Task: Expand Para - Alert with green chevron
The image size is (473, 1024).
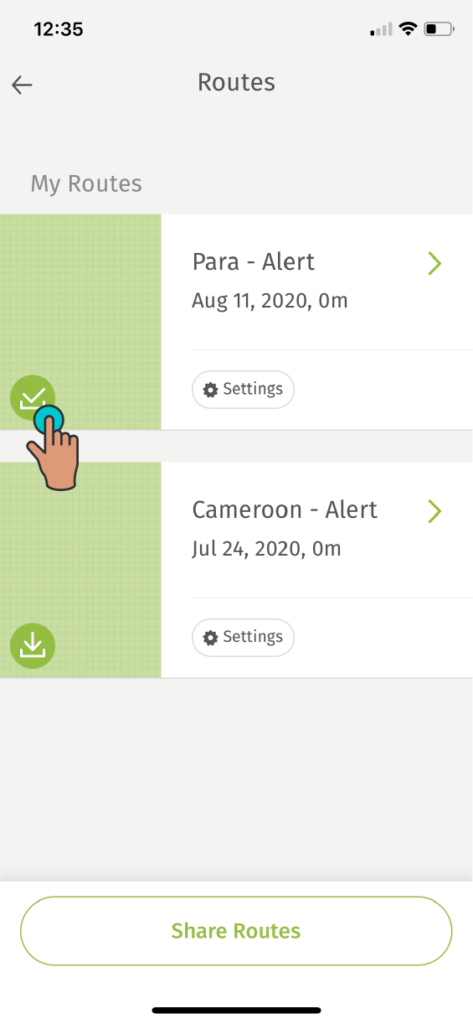Action: coord(435,263)
